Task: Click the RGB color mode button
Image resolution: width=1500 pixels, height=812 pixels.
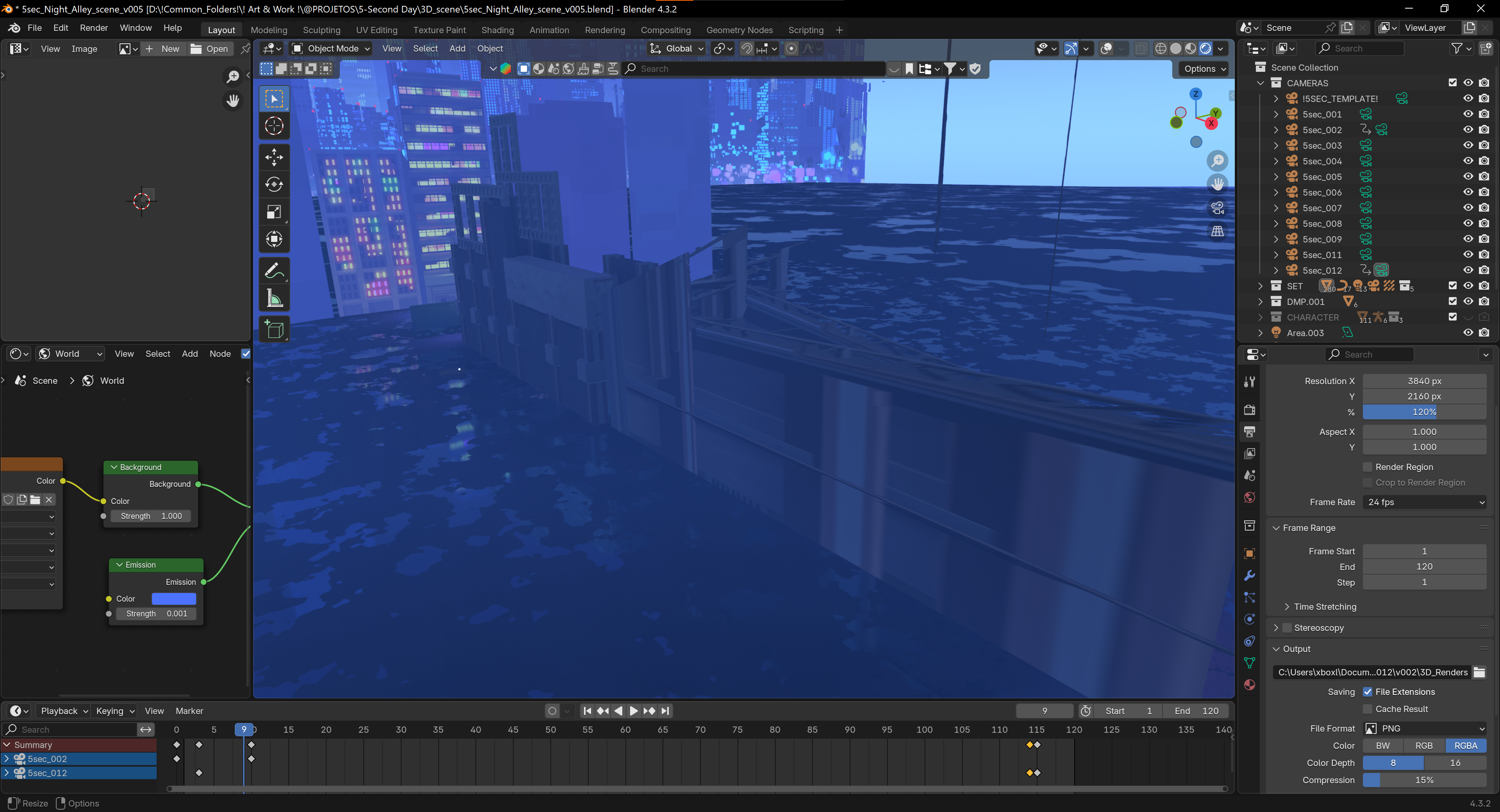Action: [1424, 745]
